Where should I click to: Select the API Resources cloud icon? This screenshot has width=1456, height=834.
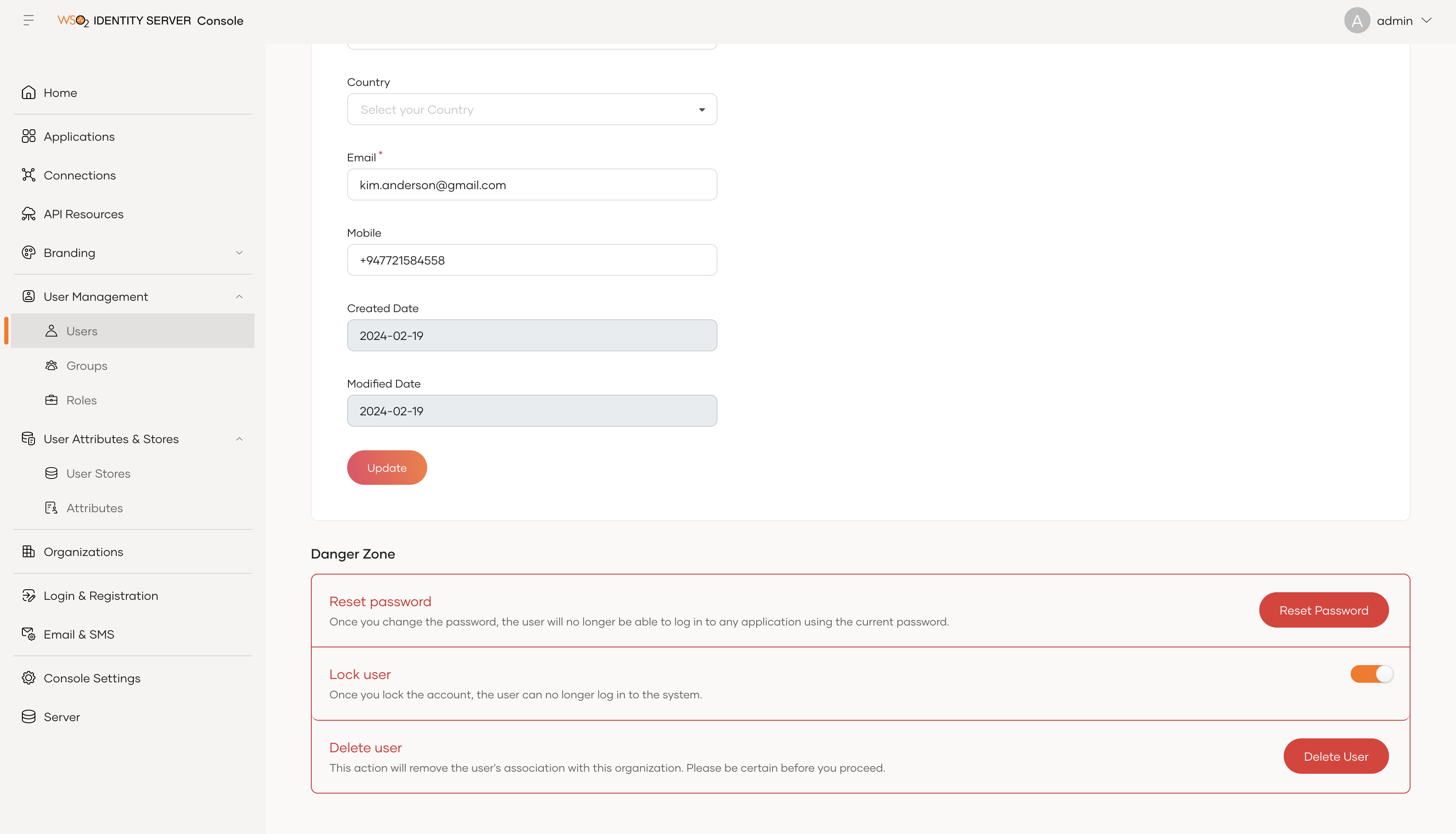tap(29, 214)
